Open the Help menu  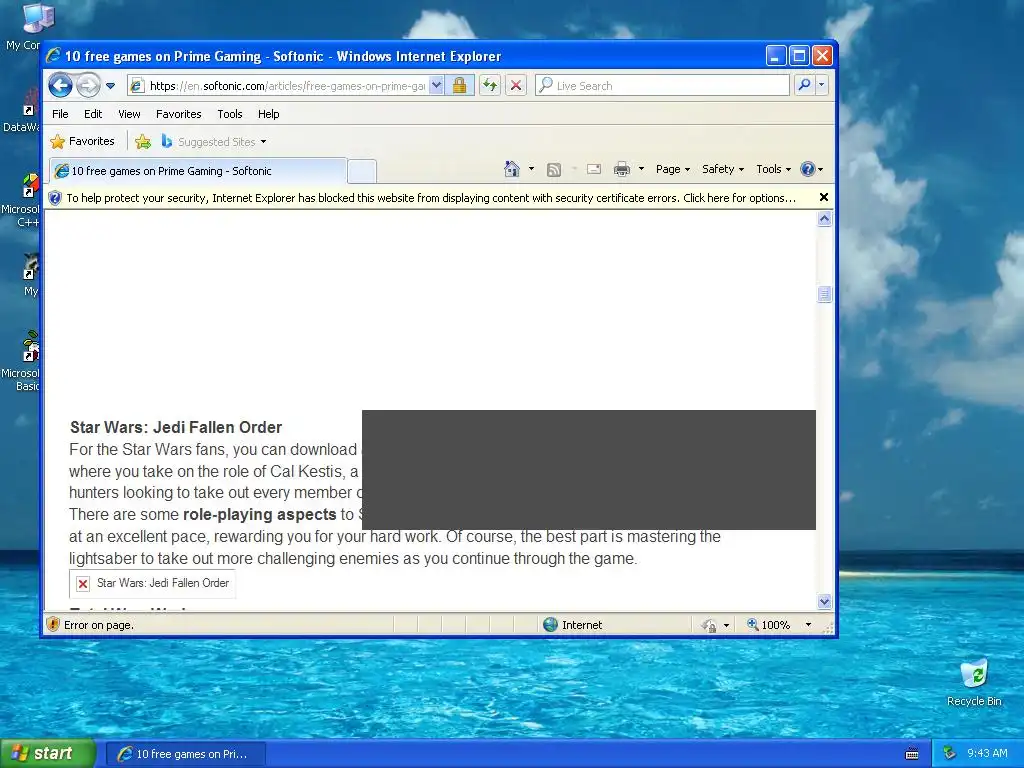(x=268, y=114)
